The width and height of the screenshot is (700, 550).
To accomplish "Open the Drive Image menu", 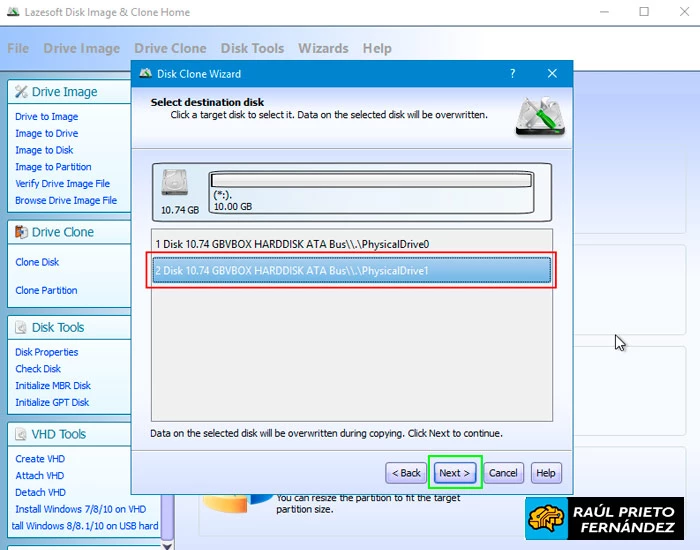I will click(x=81, y=48).
